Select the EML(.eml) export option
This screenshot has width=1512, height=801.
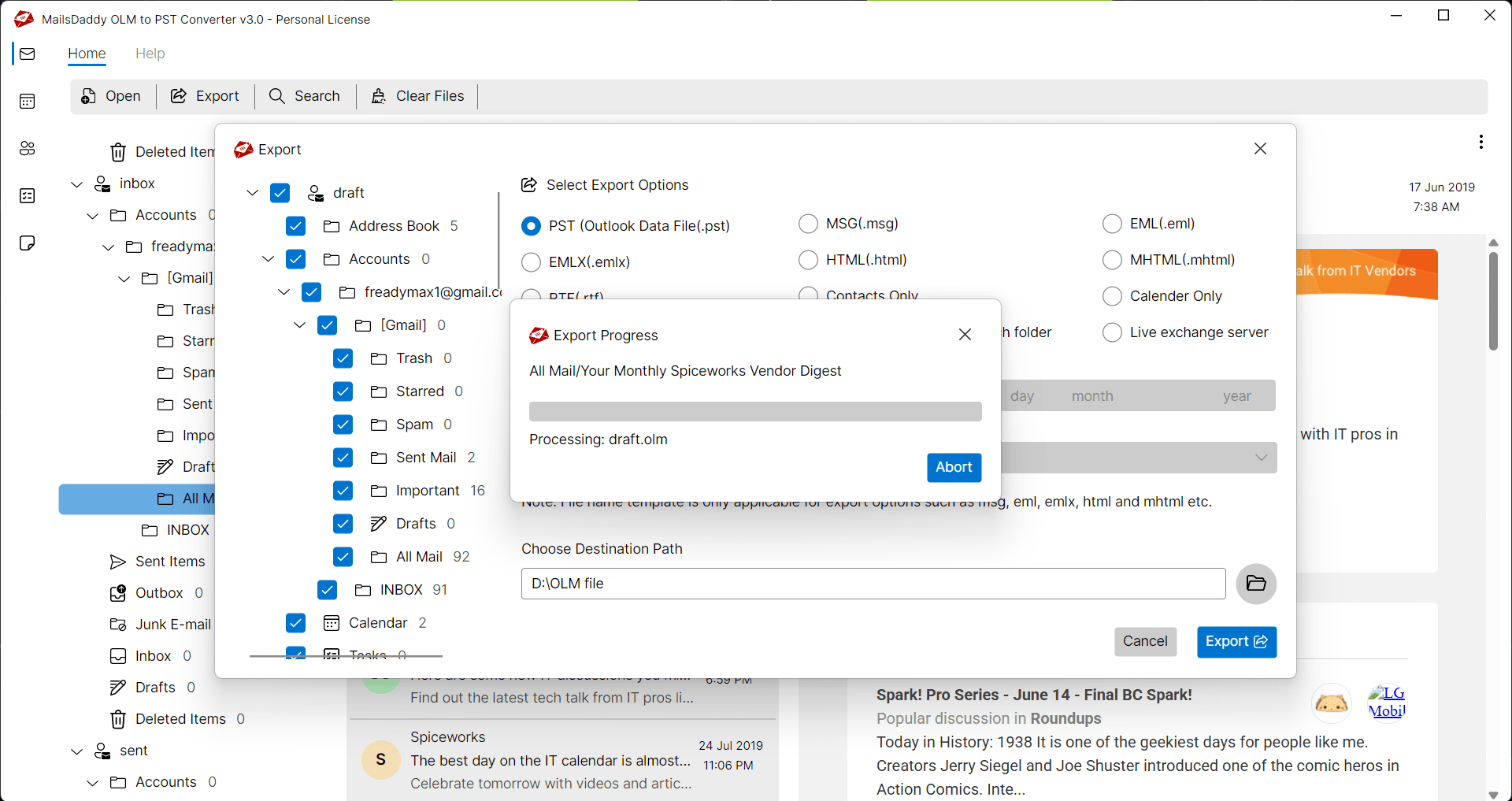click(1113, 224)
